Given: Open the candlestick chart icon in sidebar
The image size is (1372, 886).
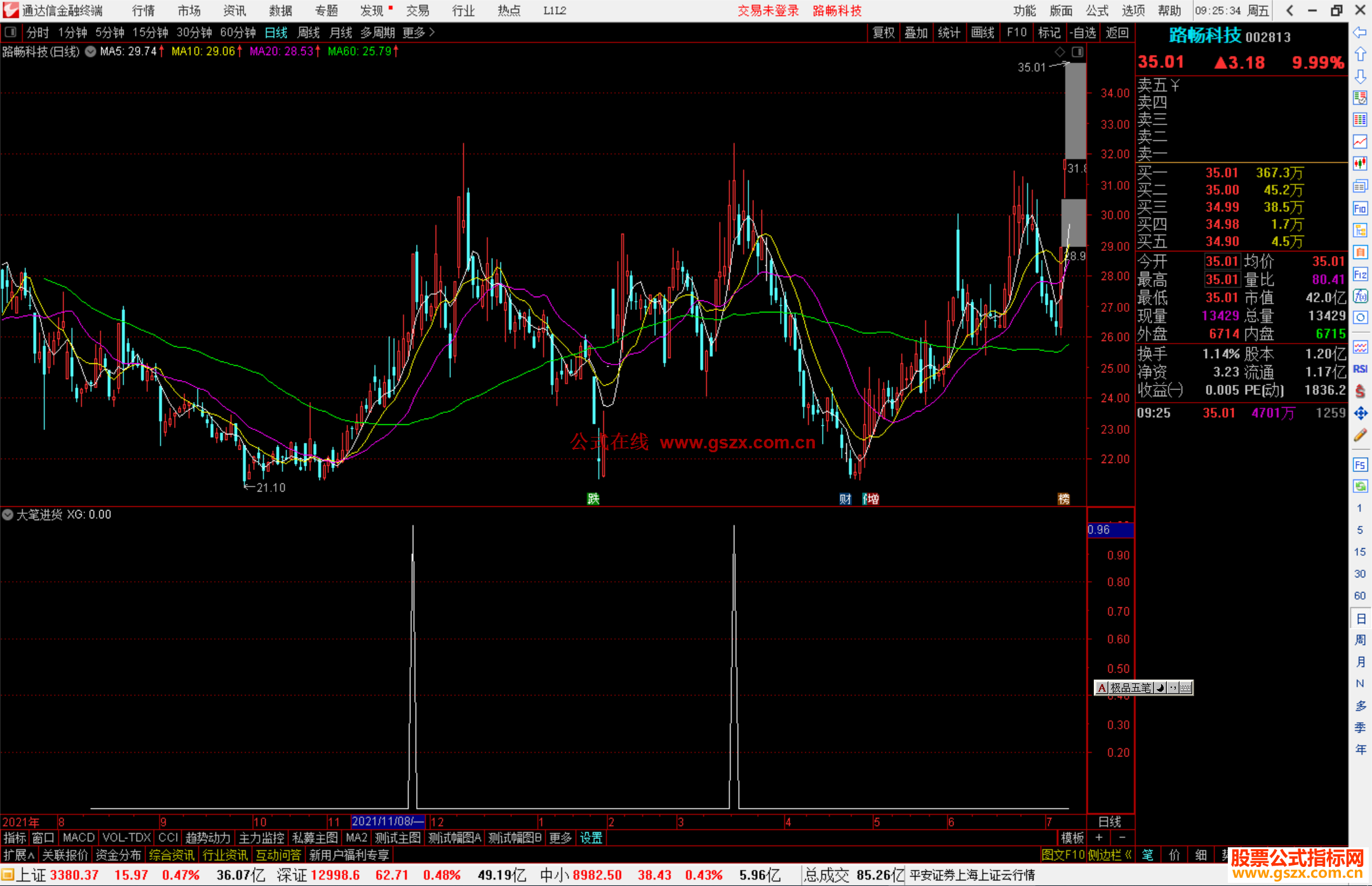Looking at the screenshot, I should click(x=1360, y=163).
